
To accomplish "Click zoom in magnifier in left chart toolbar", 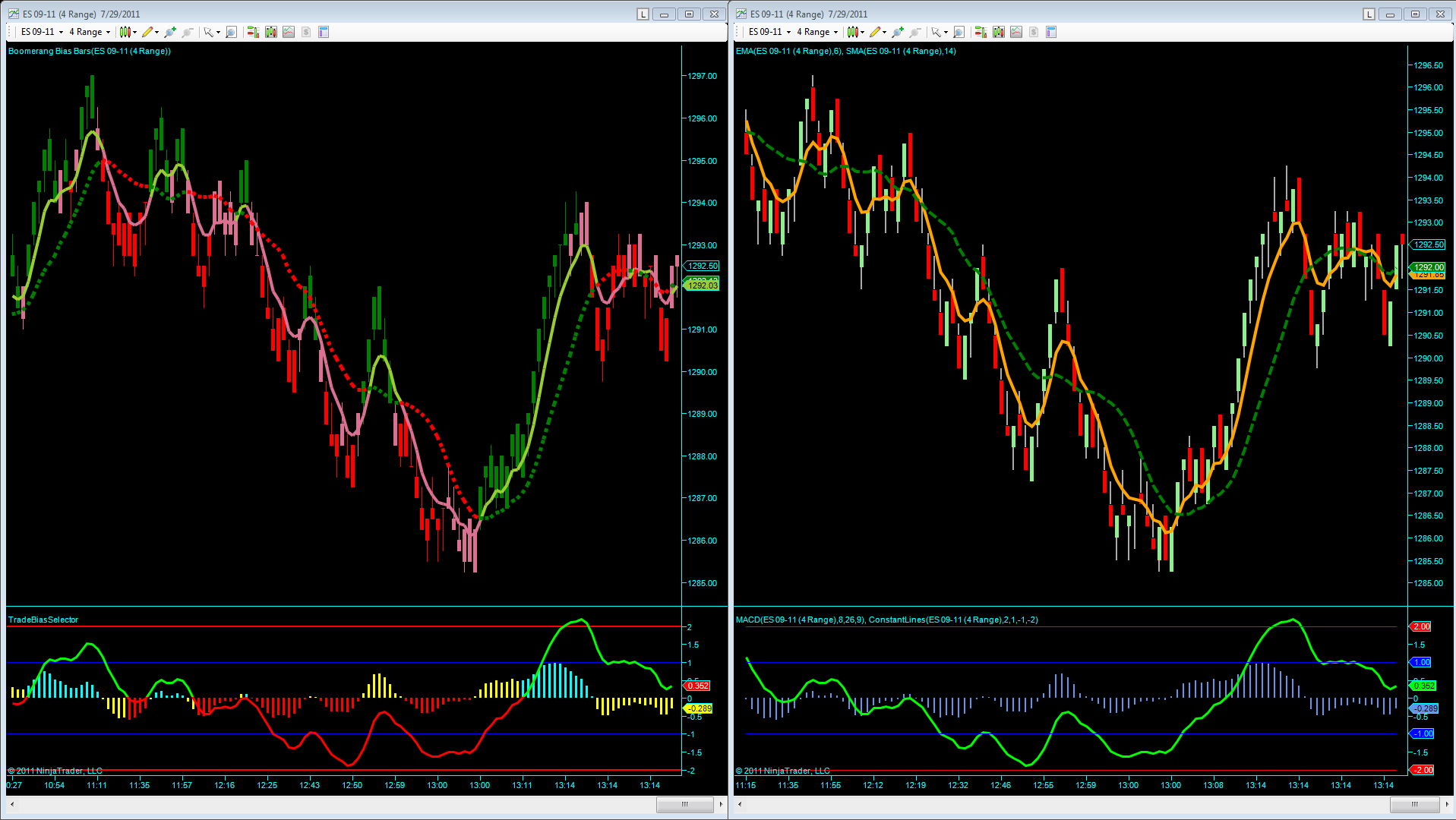I will [170, 32].
